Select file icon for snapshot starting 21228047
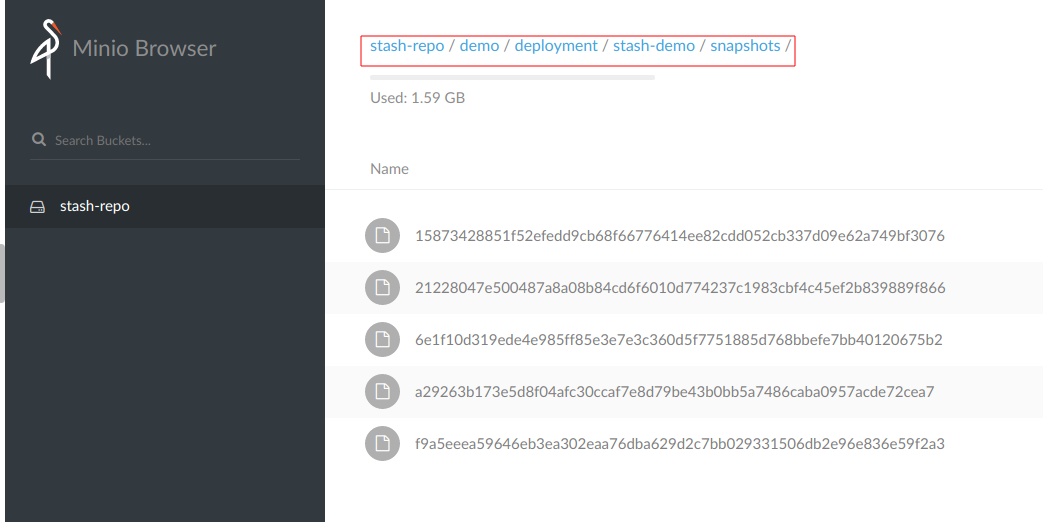 (x=381, y=288)
